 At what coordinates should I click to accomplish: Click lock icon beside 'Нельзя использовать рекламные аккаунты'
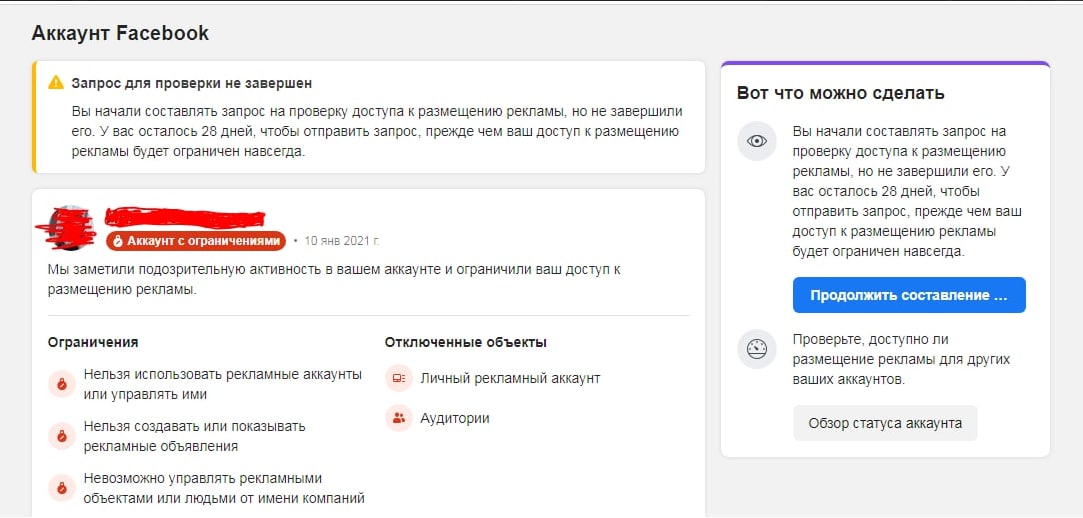click(62, 384)
